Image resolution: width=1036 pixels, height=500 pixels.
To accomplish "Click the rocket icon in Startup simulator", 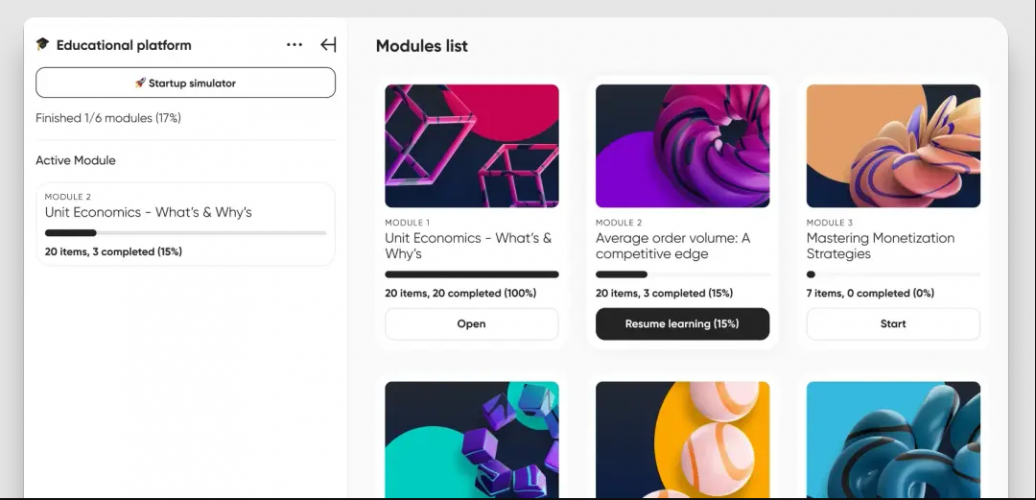I will click(140, 83).
